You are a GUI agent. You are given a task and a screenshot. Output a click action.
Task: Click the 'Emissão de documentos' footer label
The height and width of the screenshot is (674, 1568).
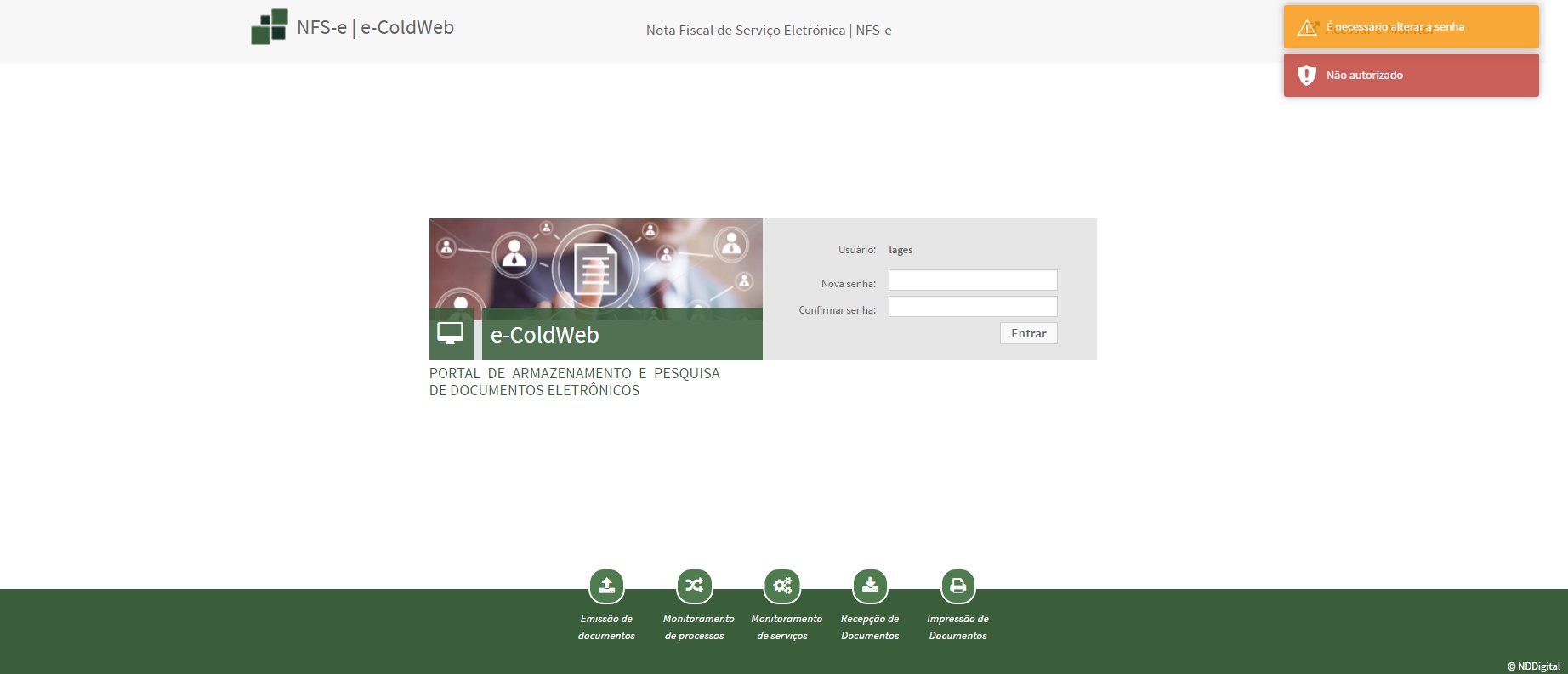point(606,627)
